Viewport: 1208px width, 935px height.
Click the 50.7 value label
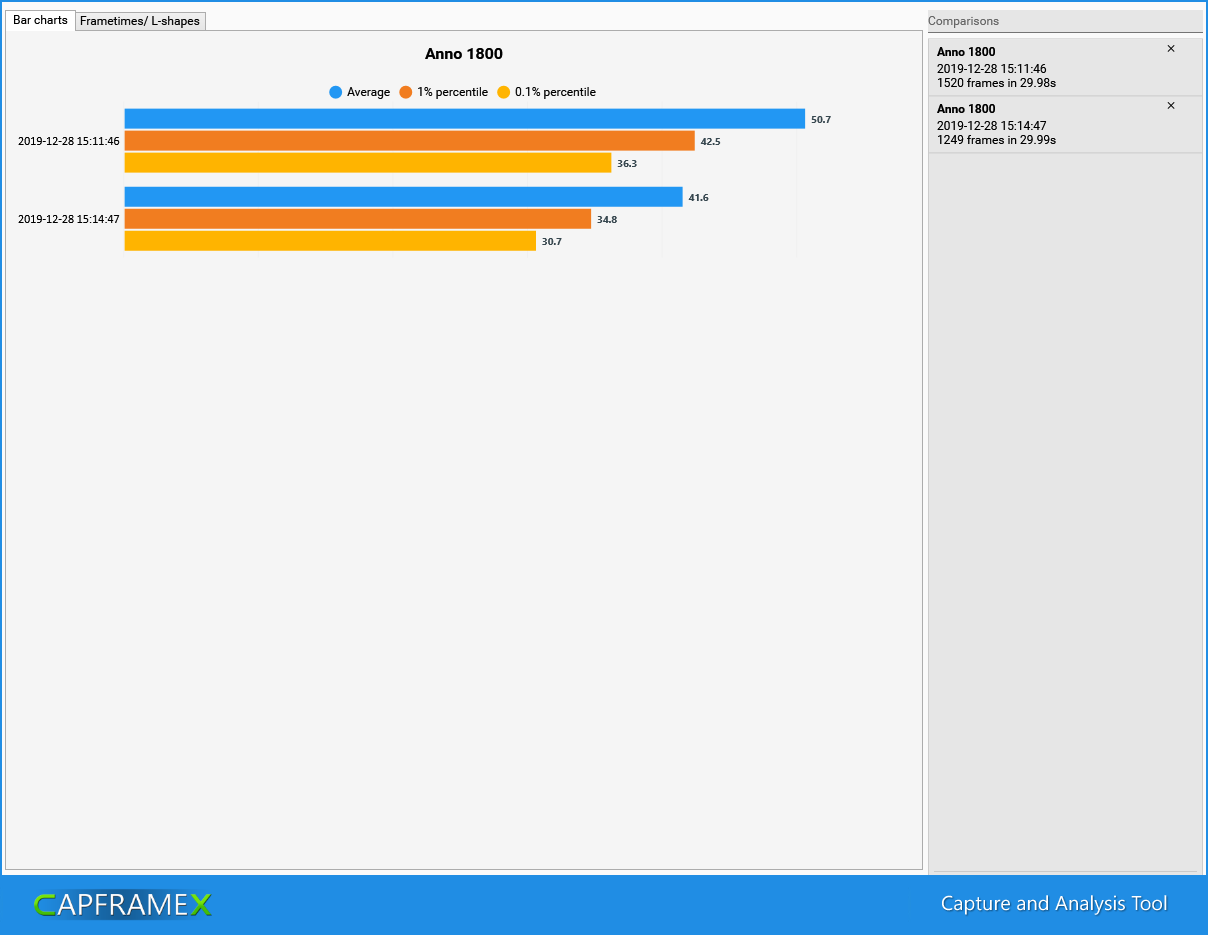click(821, 119)
